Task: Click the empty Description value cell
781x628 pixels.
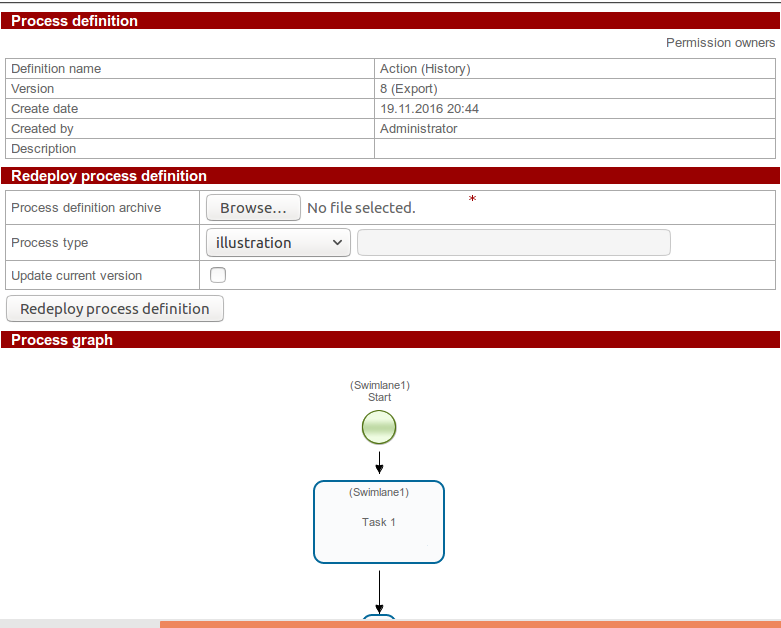Action: pos(574,149)
